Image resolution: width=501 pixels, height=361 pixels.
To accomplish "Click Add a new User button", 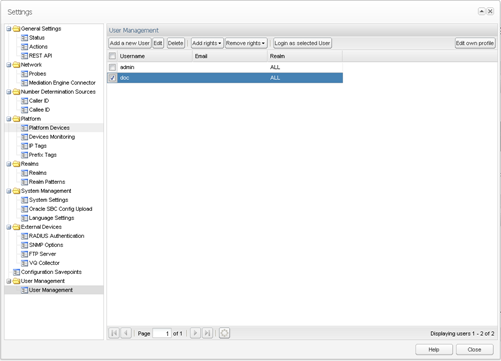I will point(130,43).
